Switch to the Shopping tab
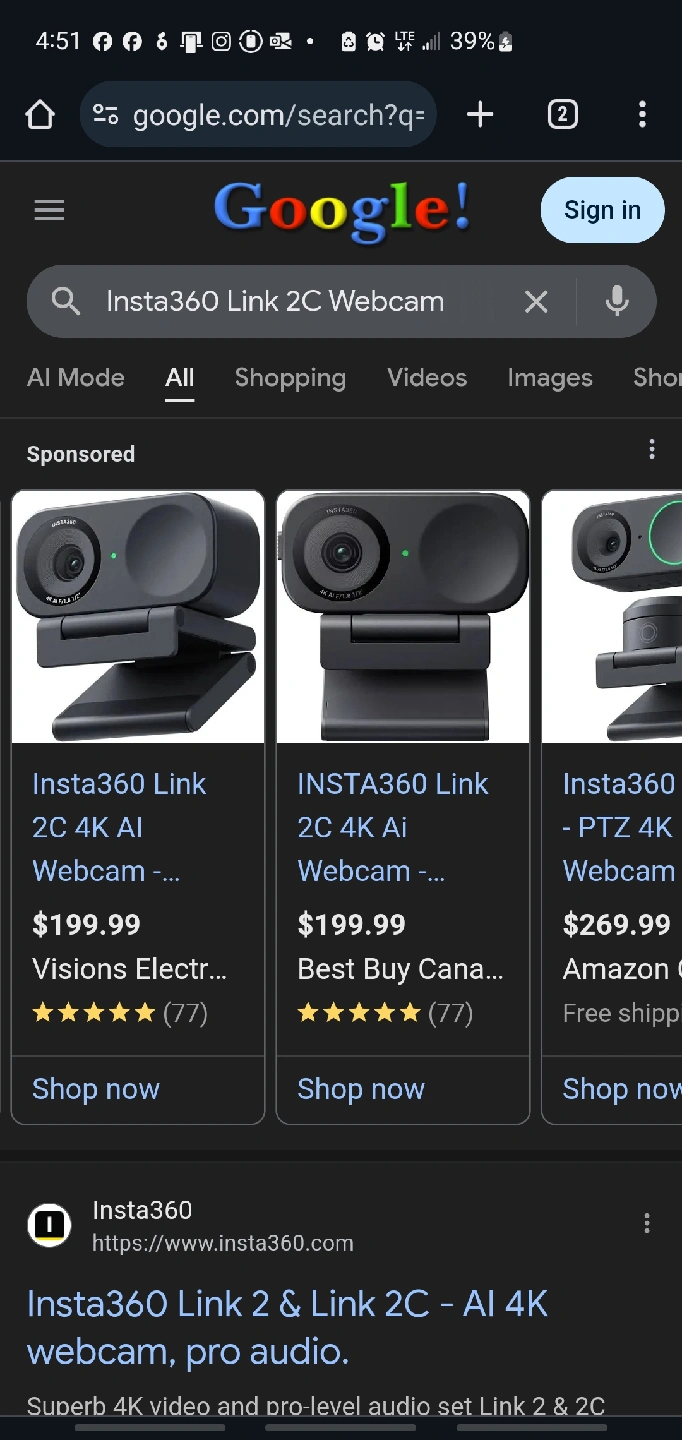 tap(290, 378)
